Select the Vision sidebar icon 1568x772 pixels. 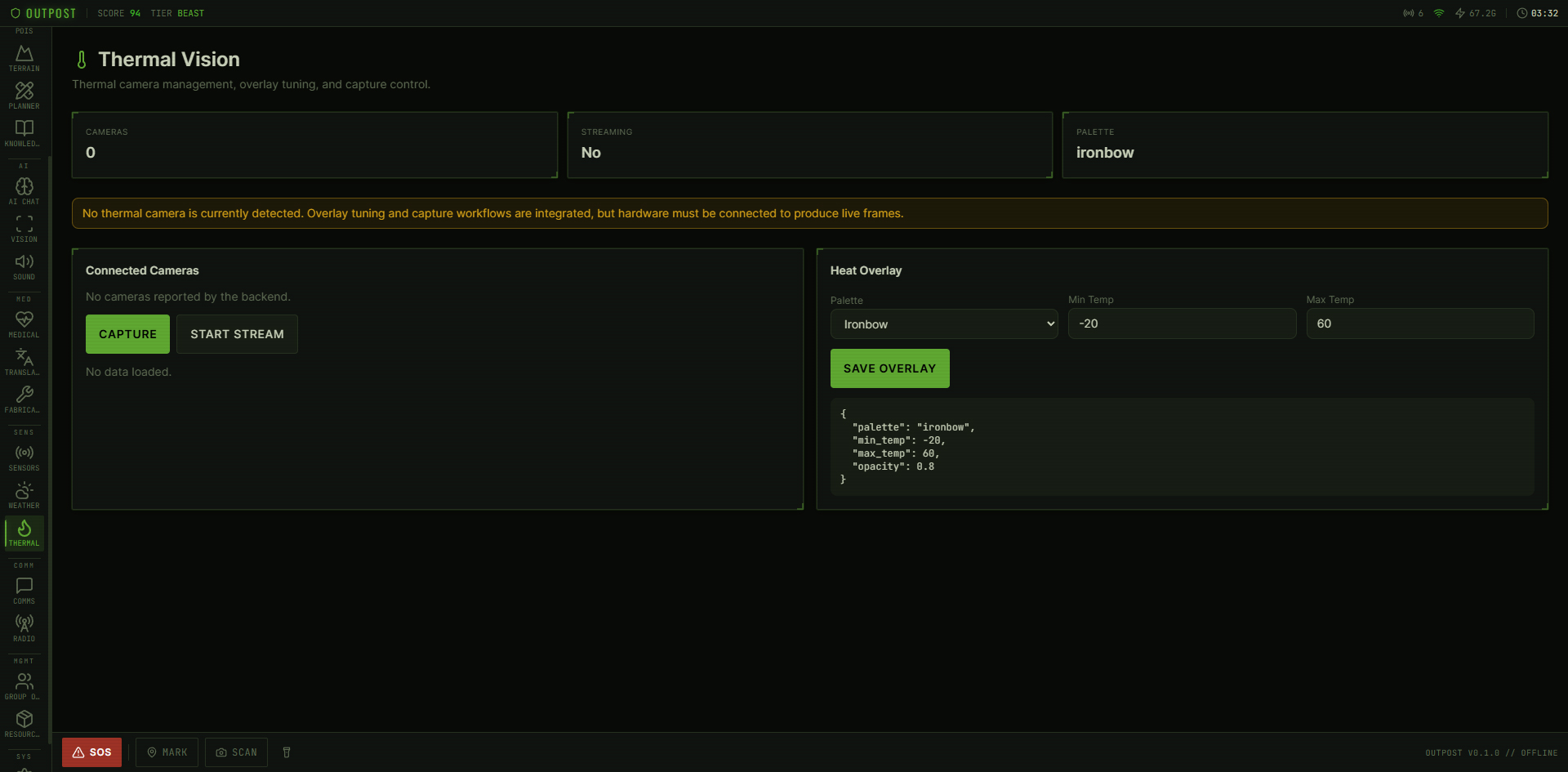[24, 228]
